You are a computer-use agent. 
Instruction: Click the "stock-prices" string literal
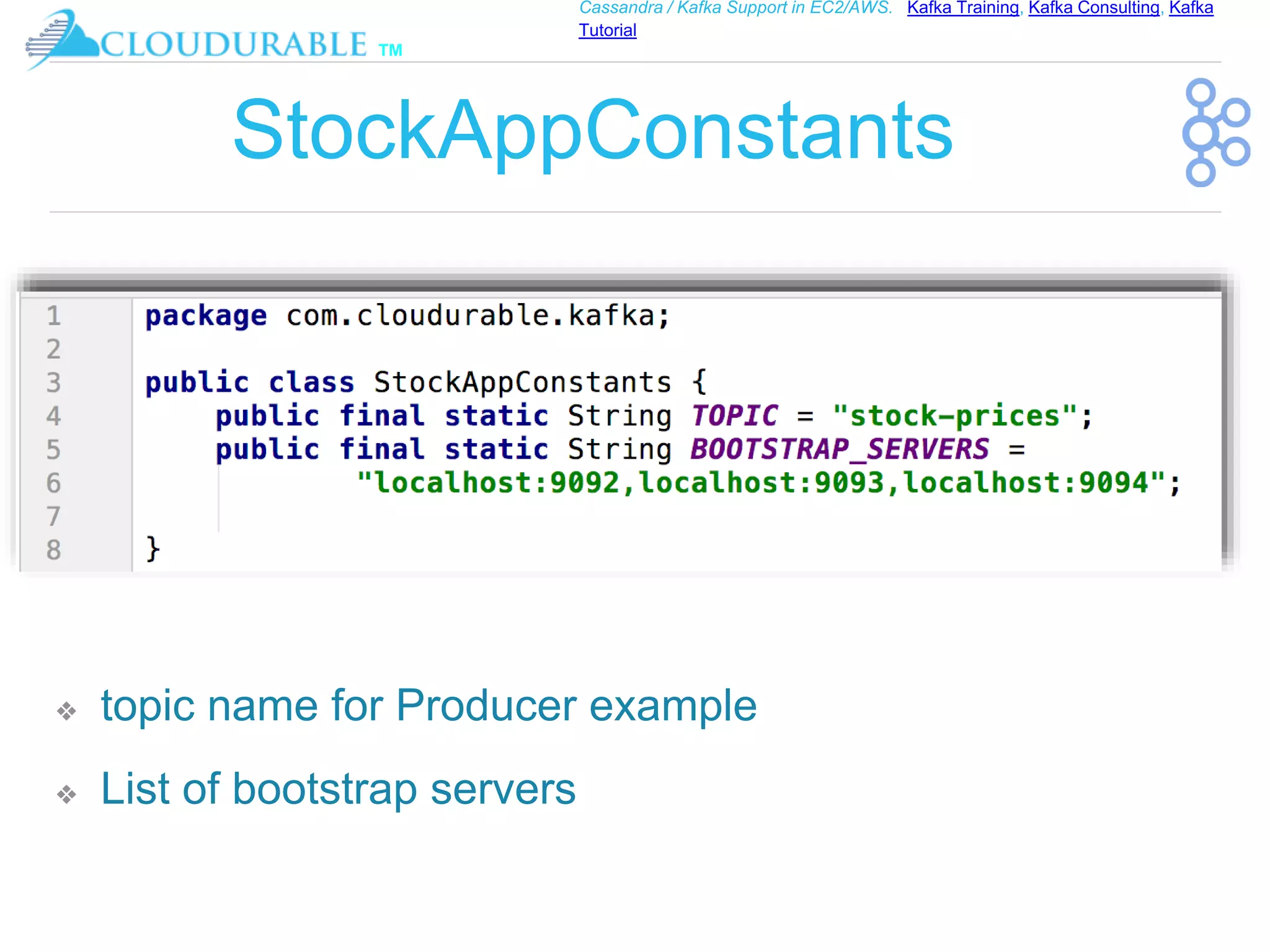pyautogui.click(x=955, y=415)
